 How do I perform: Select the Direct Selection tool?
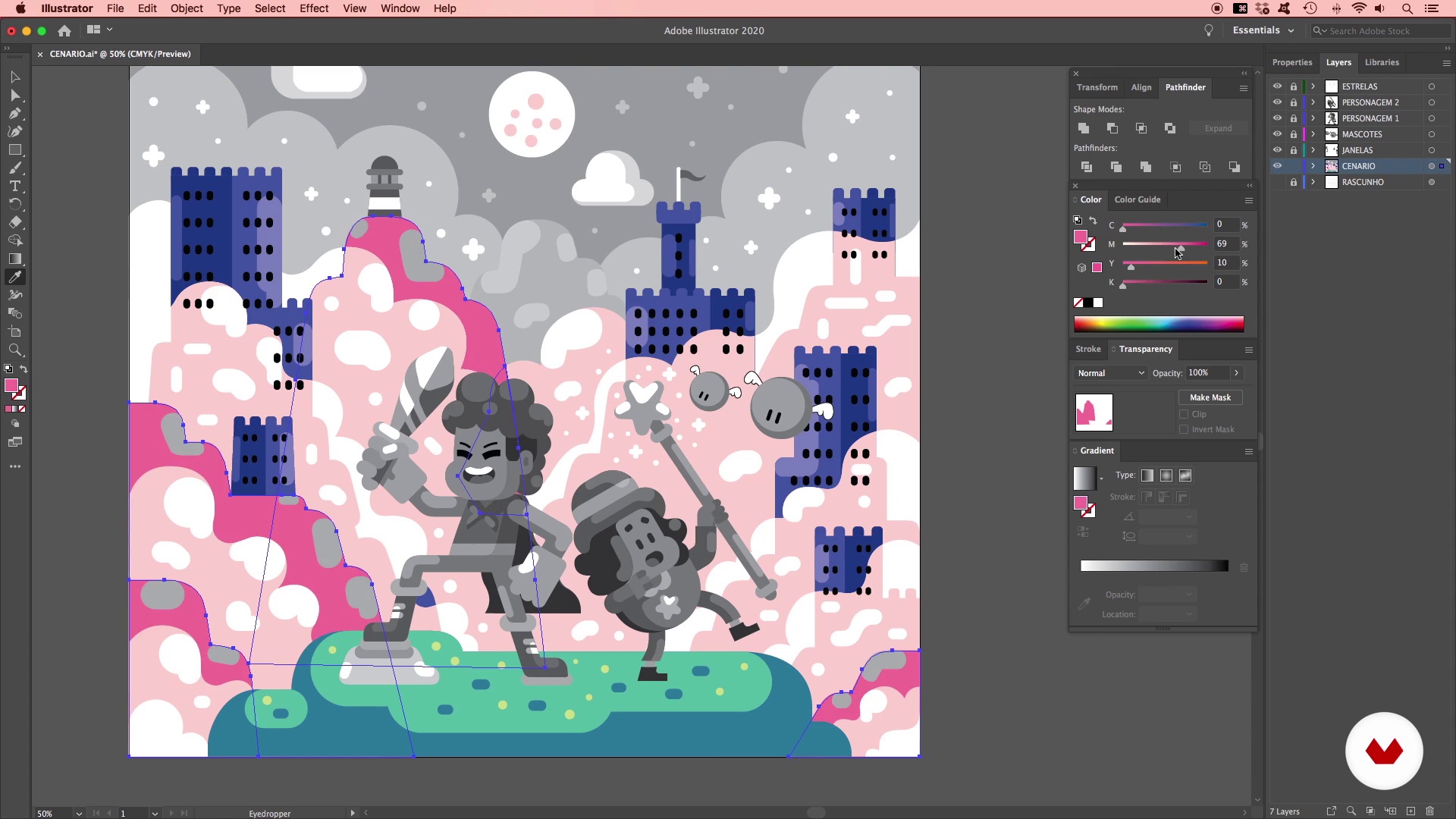(14, 96)
